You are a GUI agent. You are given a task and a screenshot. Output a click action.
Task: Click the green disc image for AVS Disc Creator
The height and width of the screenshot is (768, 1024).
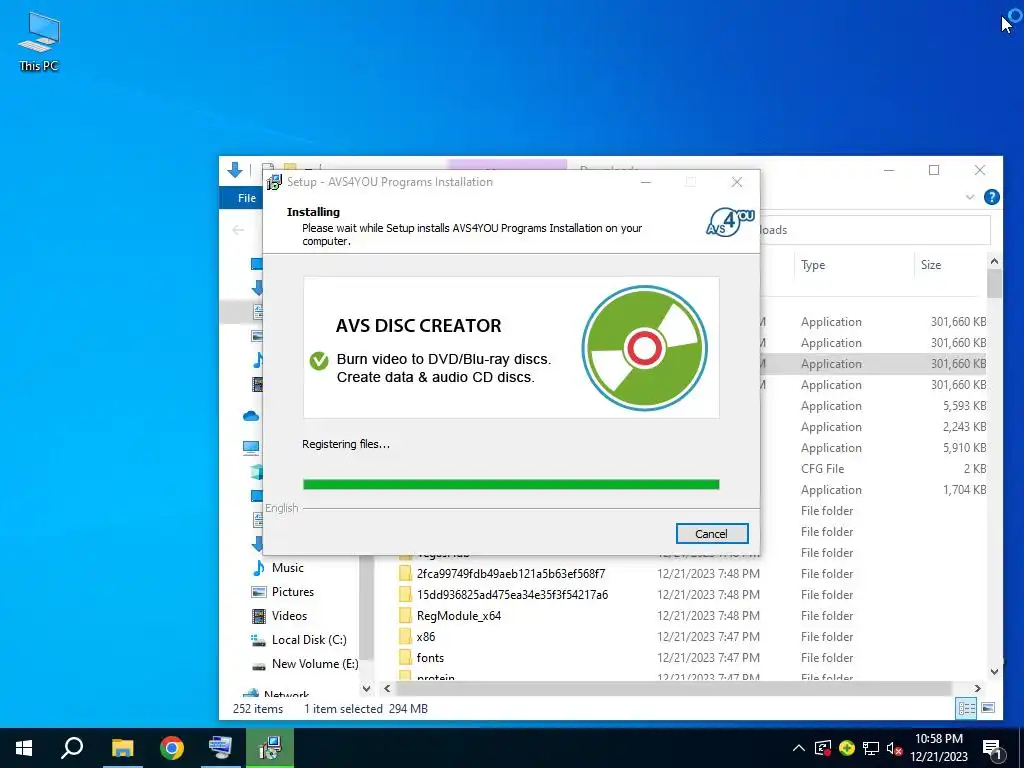coord(644,348)
